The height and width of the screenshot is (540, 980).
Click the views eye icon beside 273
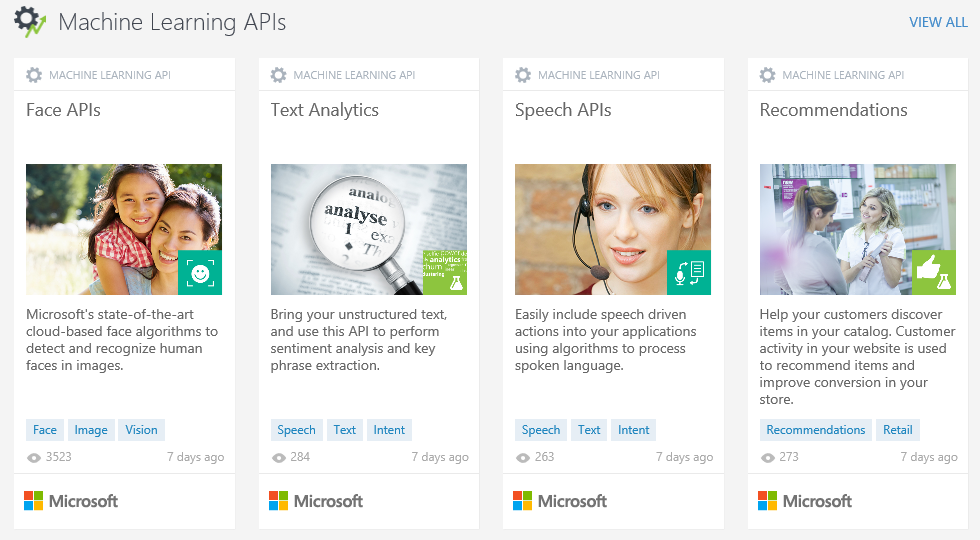coord(768,458)
